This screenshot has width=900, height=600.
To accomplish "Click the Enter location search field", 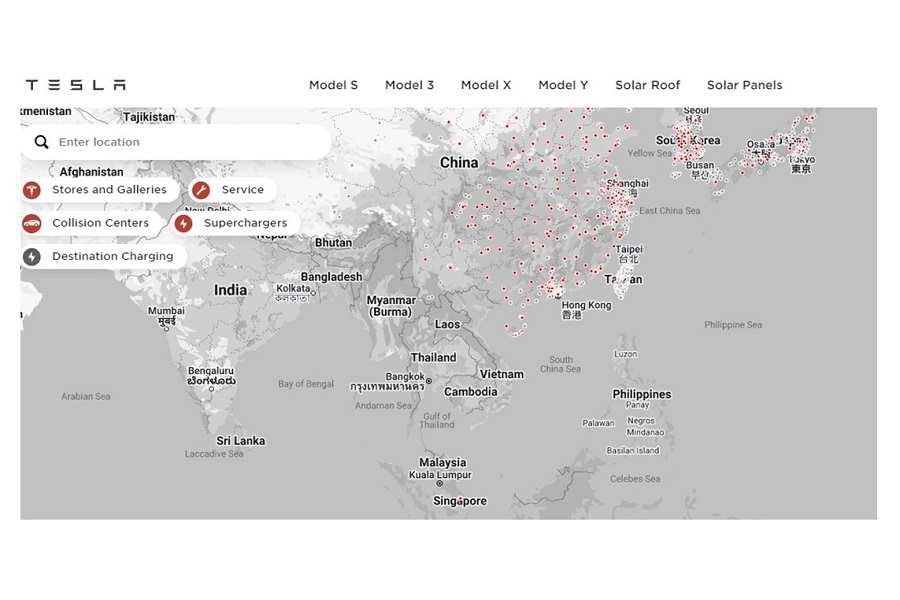I will point(176,142).
